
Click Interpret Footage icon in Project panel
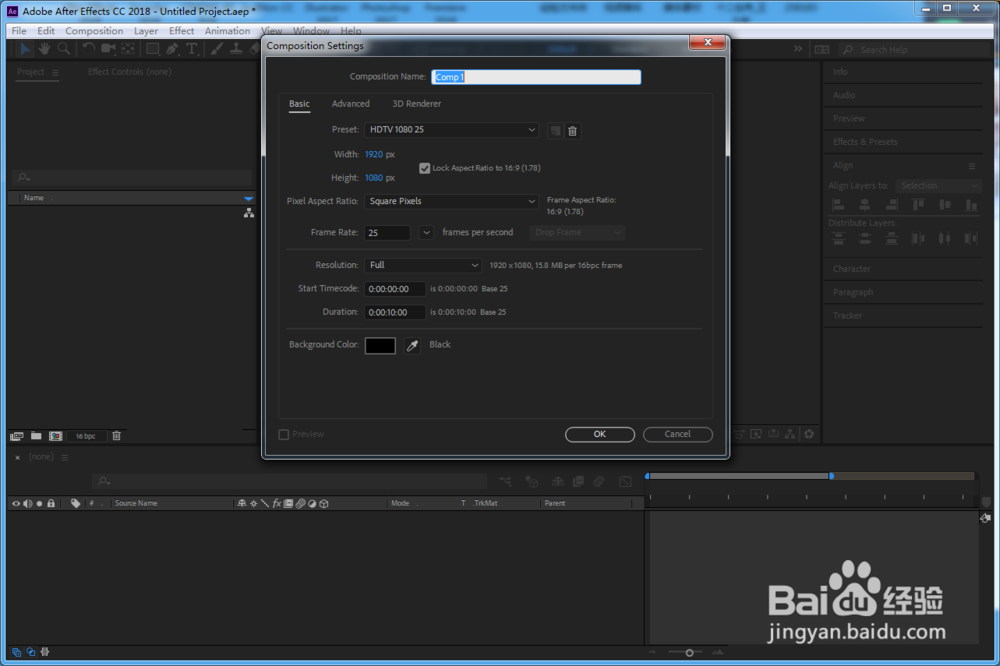point(17,436)
